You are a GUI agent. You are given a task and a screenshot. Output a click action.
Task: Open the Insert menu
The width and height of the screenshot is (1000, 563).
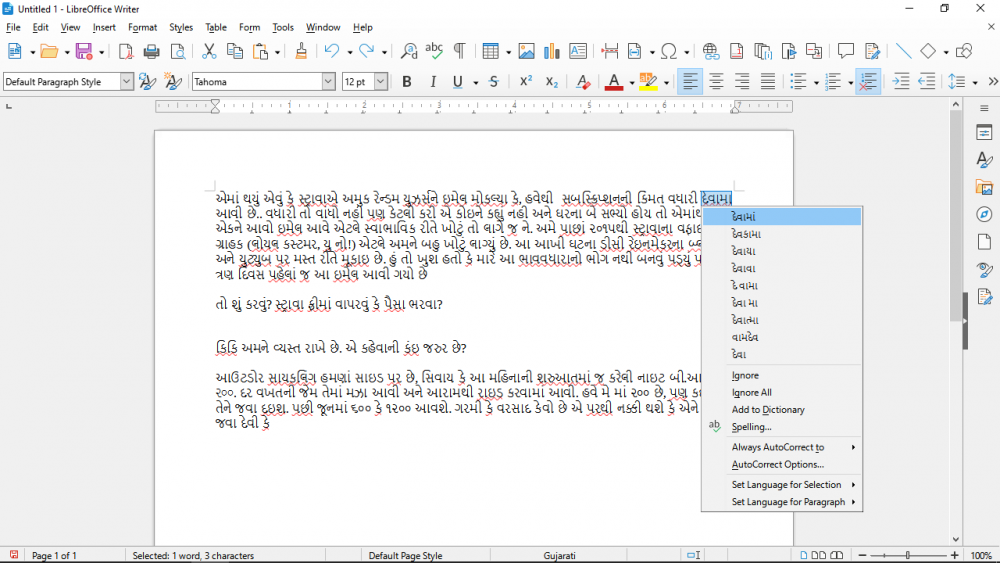tap(104, 27)
